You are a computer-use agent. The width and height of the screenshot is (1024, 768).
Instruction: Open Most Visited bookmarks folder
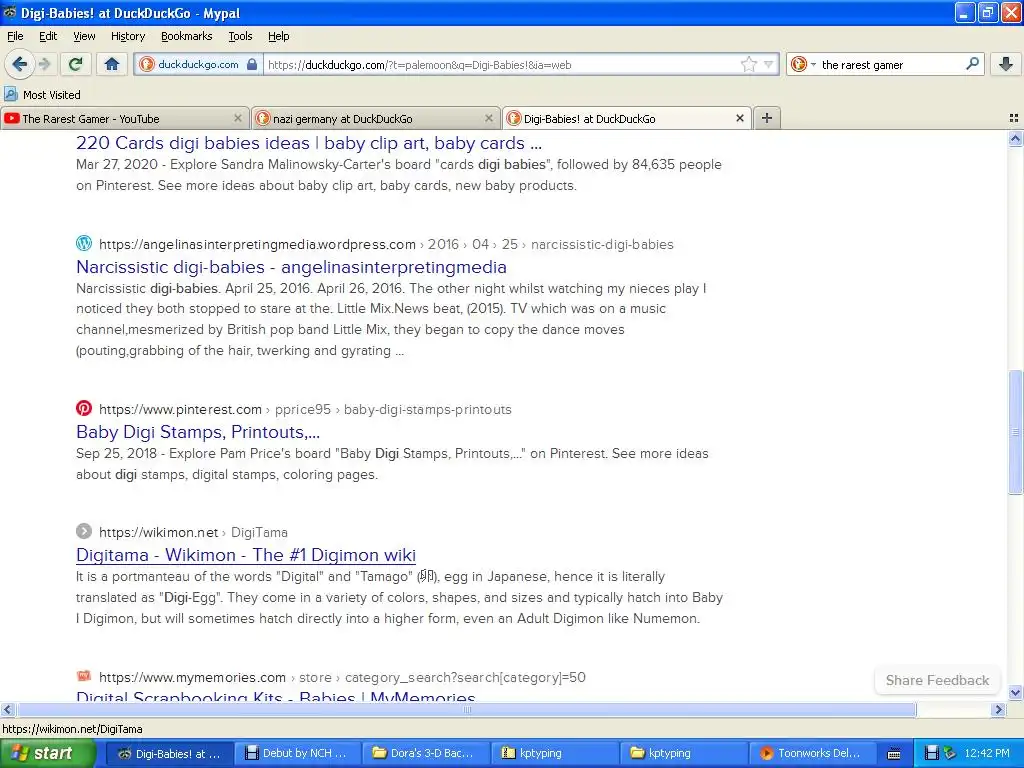(x=42, y=95)
